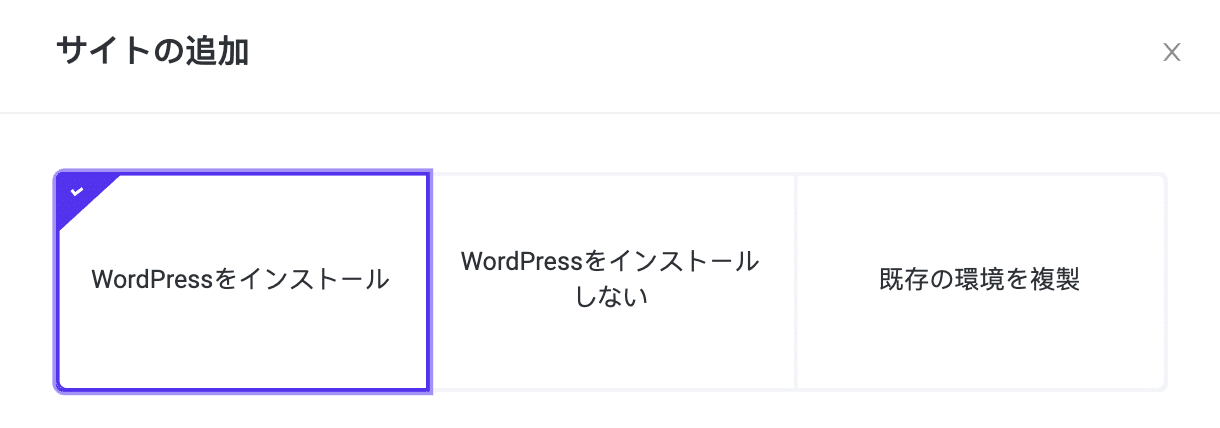The width and height of the screenshot is (1220, 428).
Task: Select 既存の環境を複製 option card
Action: point(981,281)
